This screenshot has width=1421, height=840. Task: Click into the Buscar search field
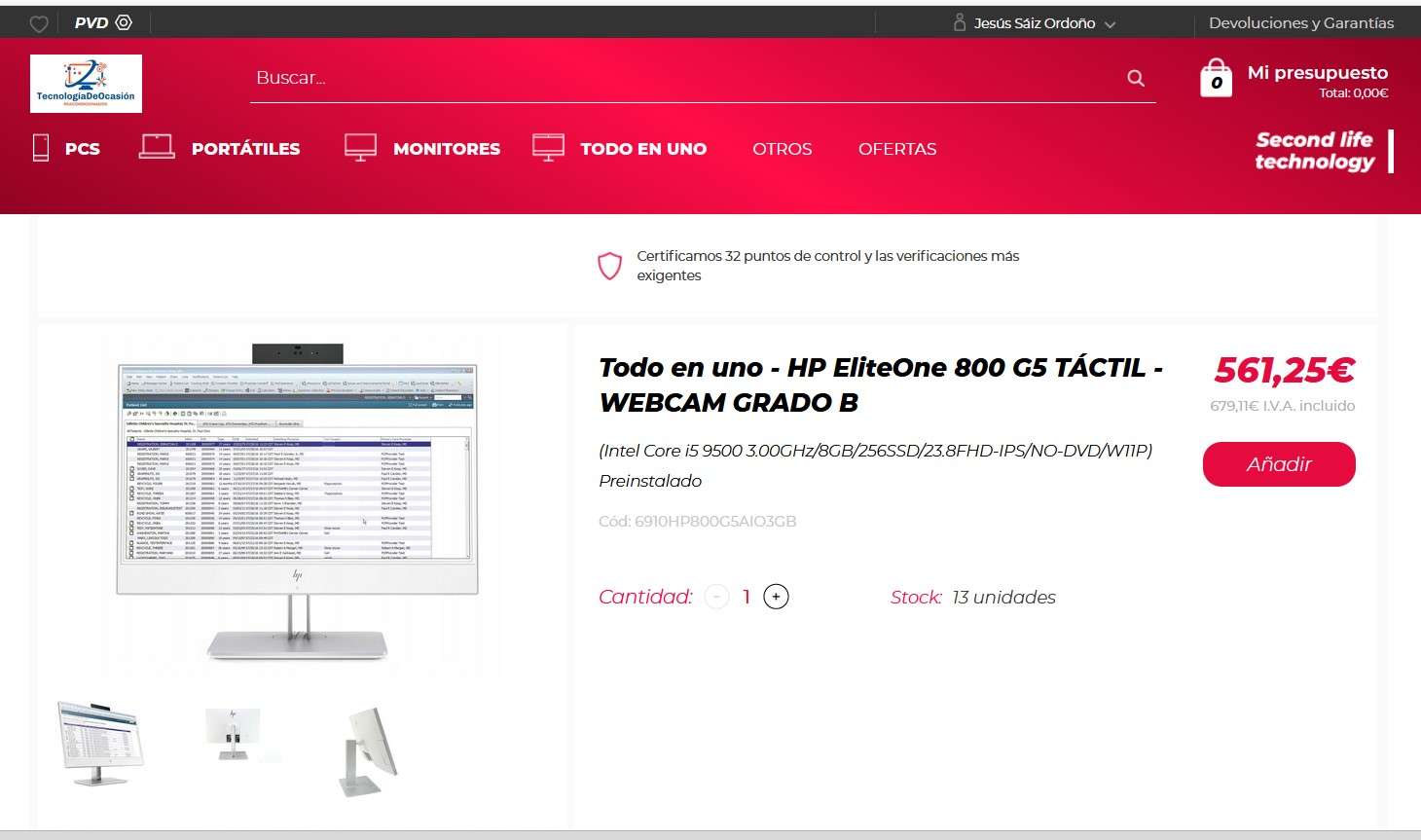point(681,78)
